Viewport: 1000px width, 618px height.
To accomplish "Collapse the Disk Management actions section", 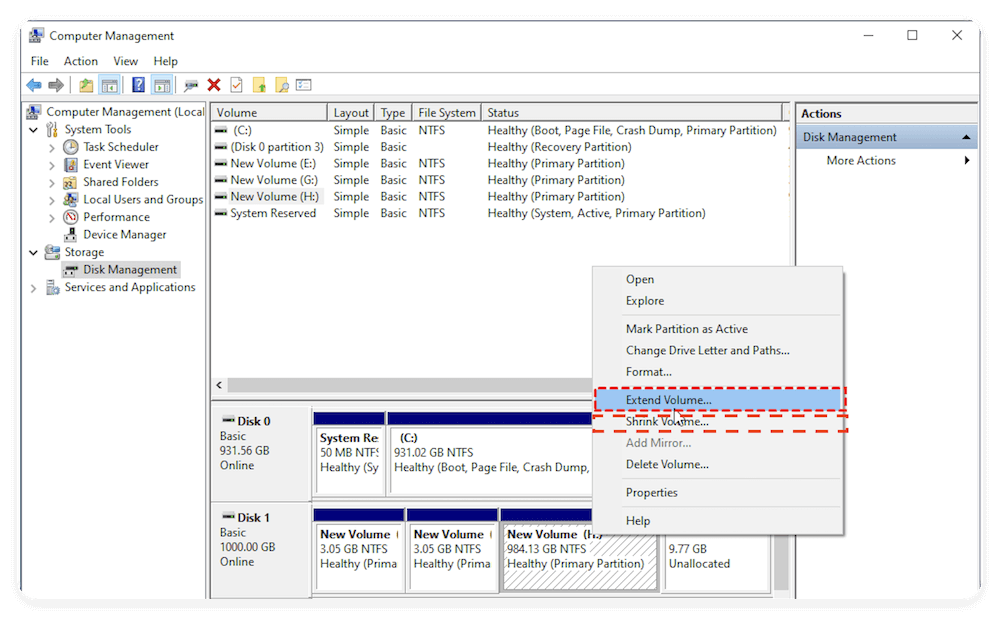I will click(x=966, y=136).
